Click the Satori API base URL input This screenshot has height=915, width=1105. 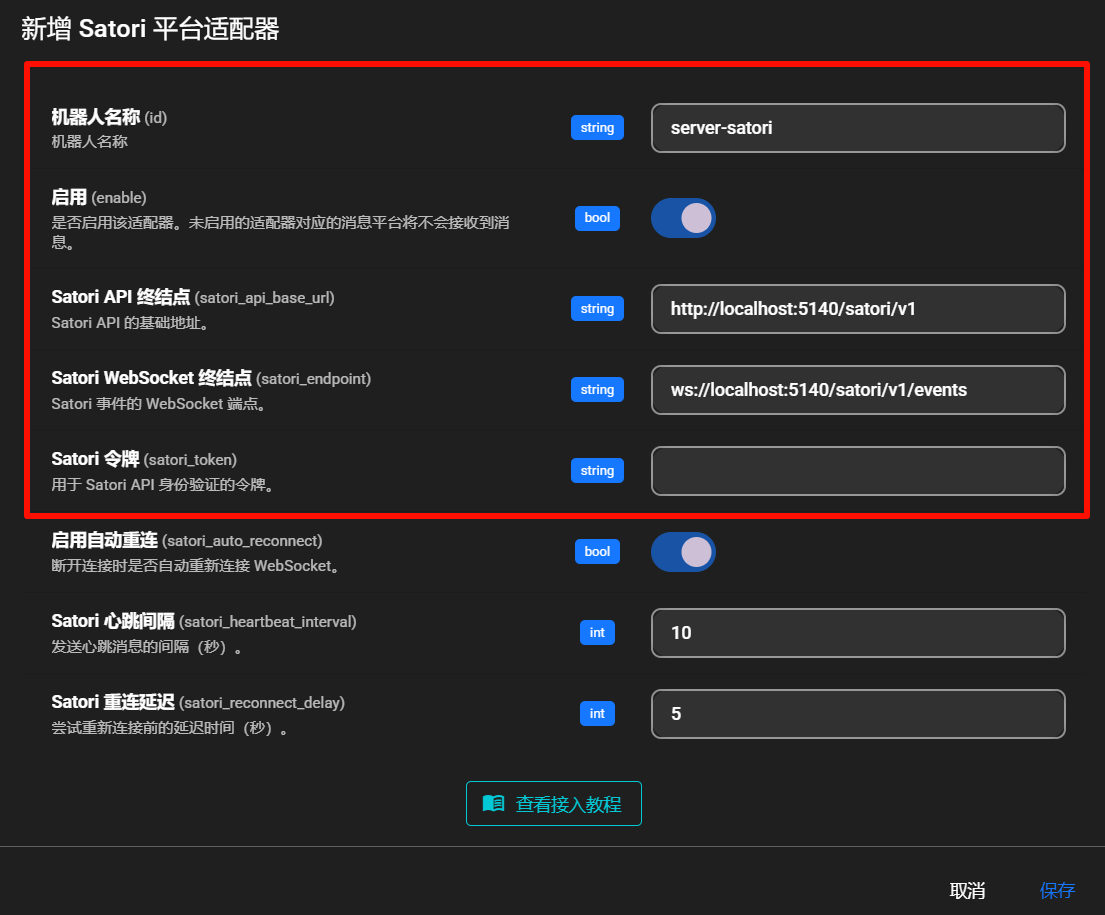857,309
